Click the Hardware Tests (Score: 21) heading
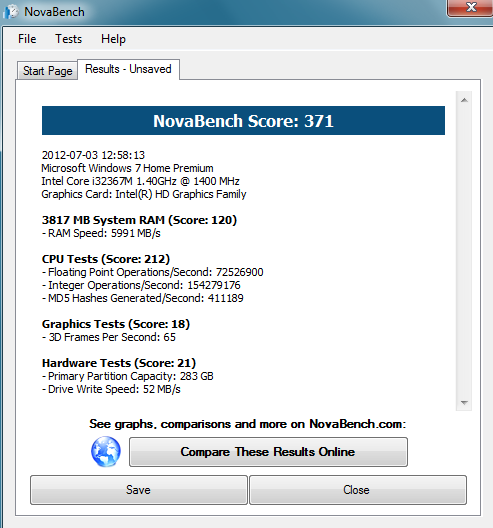This screenshot has height=528, width=493. pyautogui.click(x=119, y=363)
